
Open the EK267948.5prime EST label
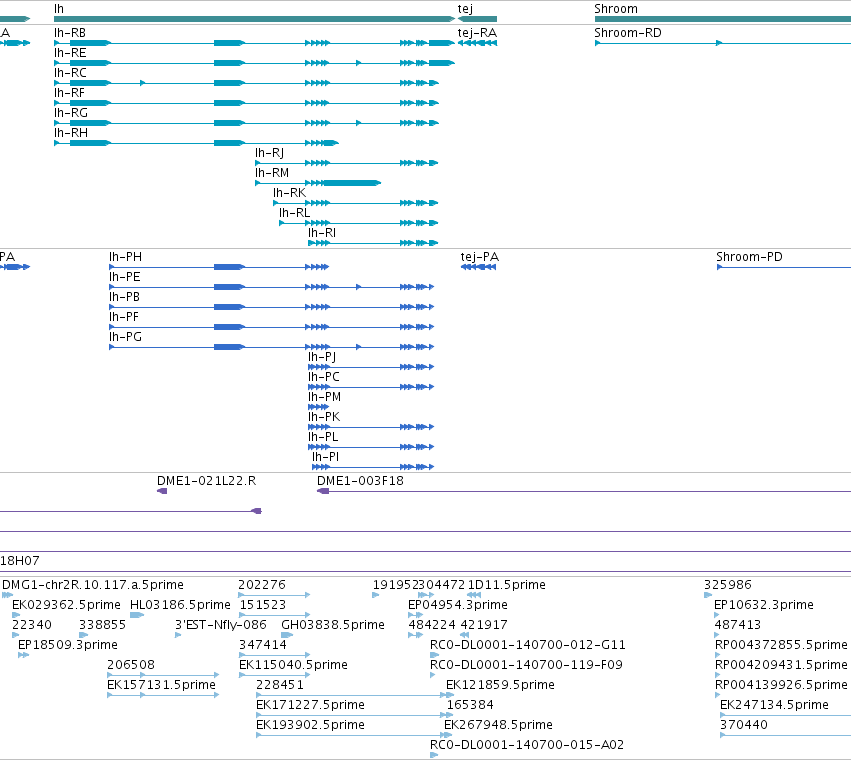point(498,725)
